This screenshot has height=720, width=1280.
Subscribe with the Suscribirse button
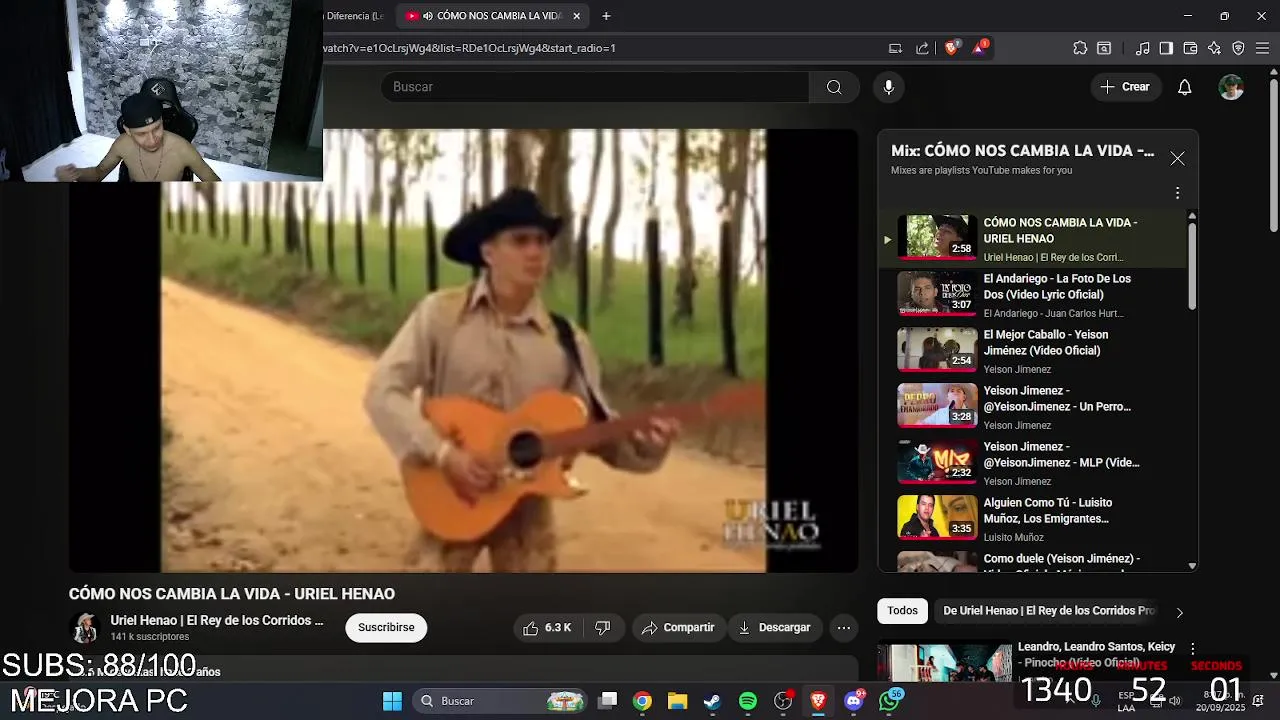386,628
